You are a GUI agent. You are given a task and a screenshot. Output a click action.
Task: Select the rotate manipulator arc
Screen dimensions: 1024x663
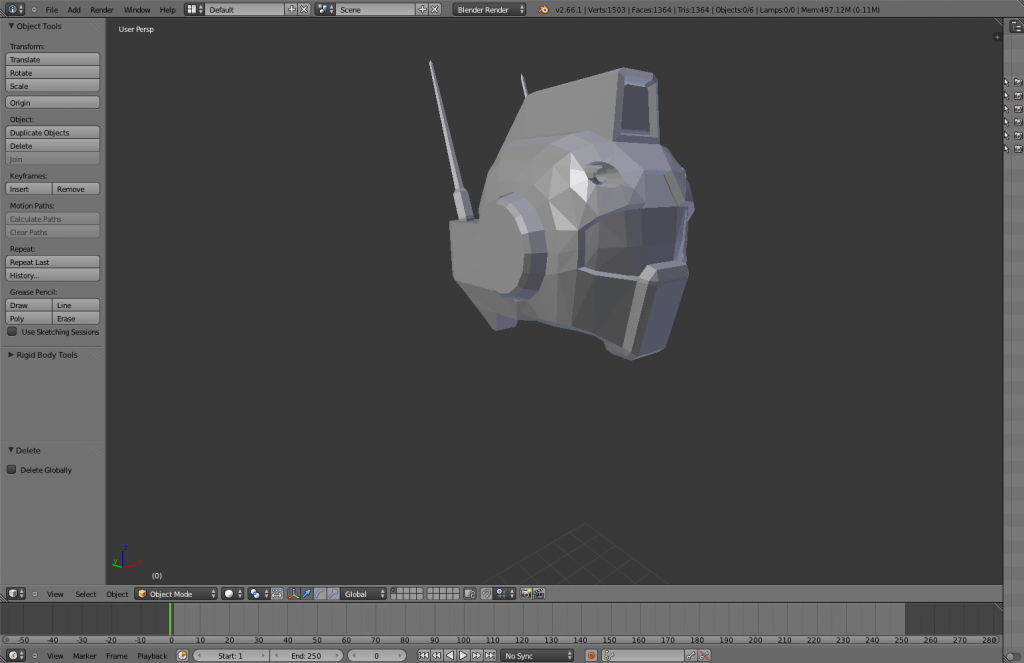(x=320, y=594)
